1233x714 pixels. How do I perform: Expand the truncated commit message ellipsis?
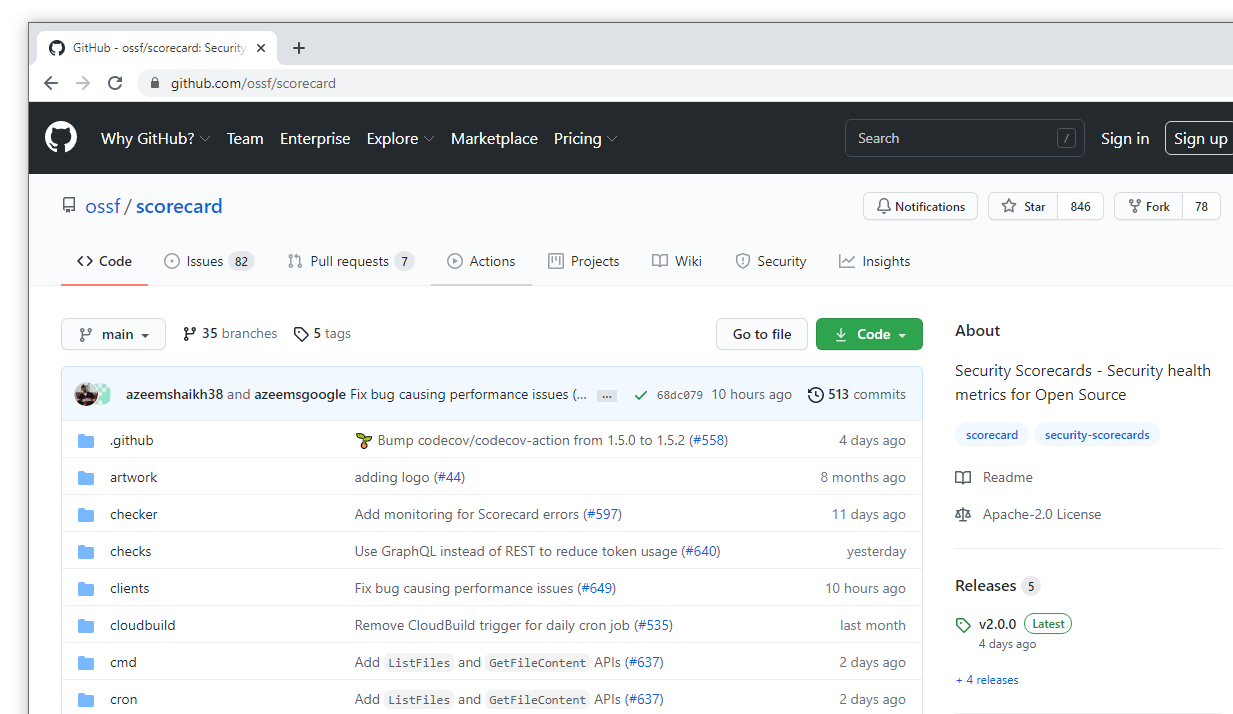coord(606,395)
